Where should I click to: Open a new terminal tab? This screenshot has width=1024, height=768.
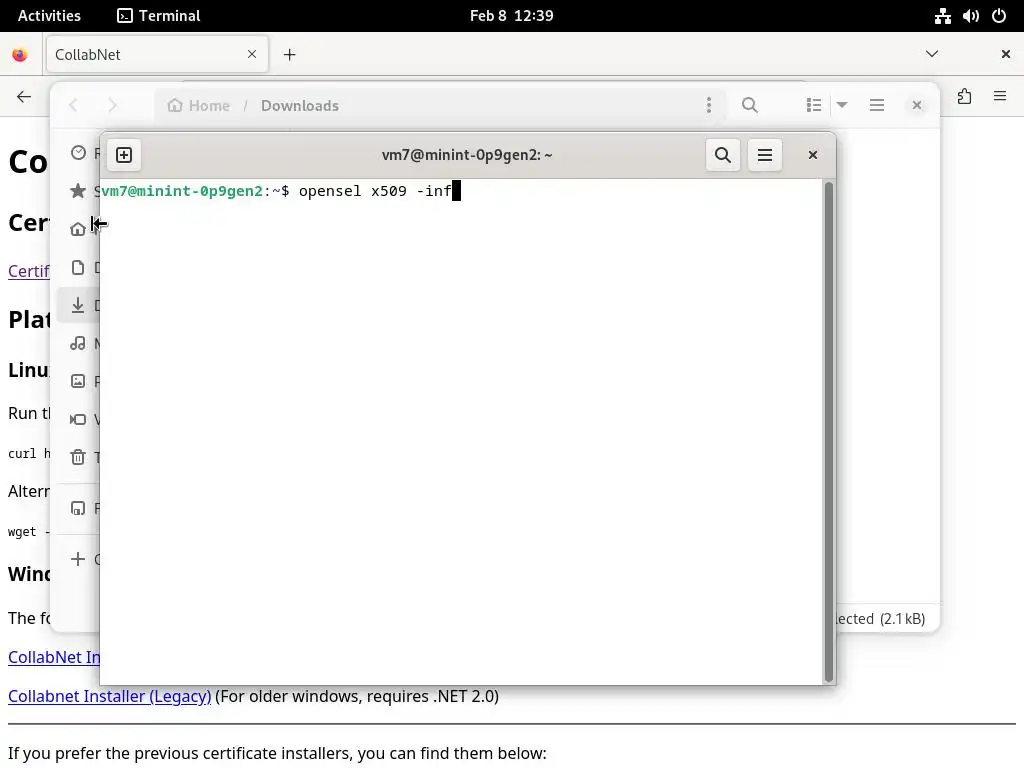(123, 155)
